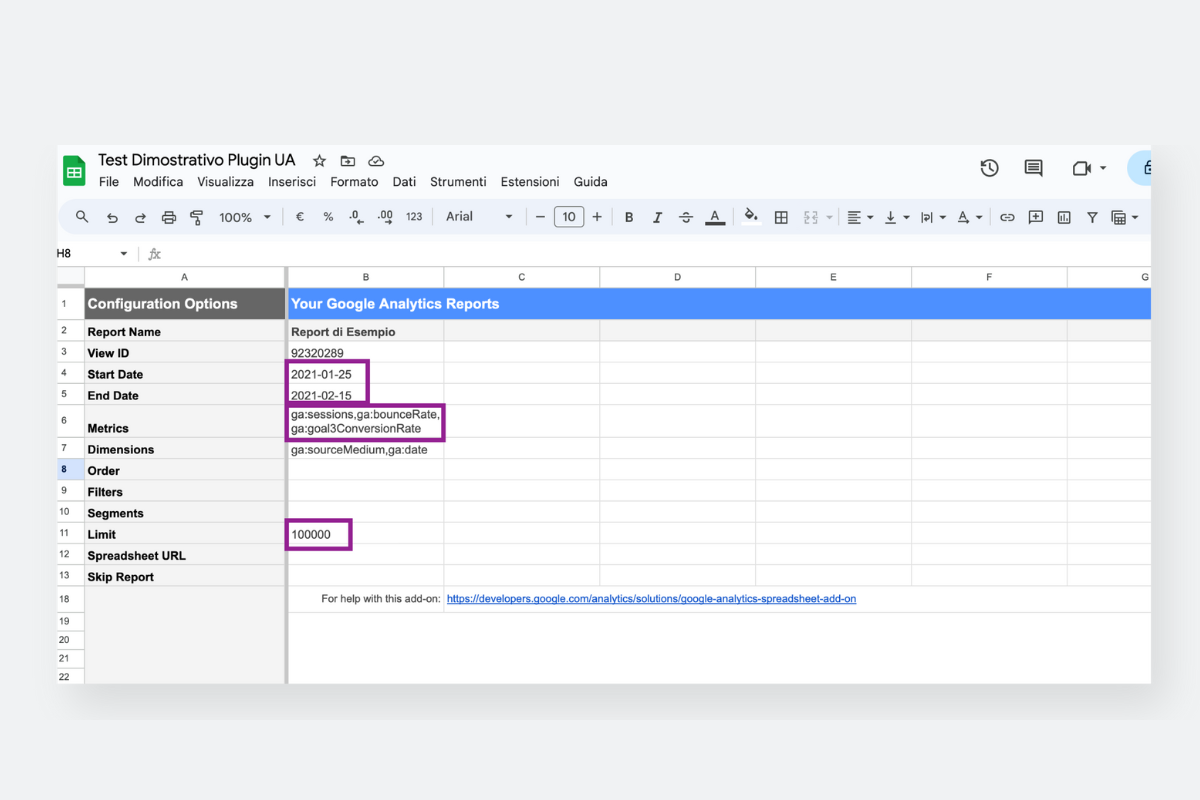Decrease decimal places
This screenshot has width=1200, height=800.
pyautogui.click(x=356, y=217)
